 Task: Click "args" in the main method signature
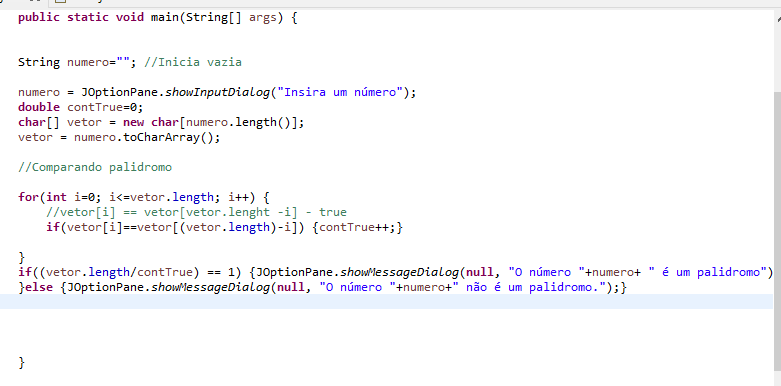[x=262, y=18]
